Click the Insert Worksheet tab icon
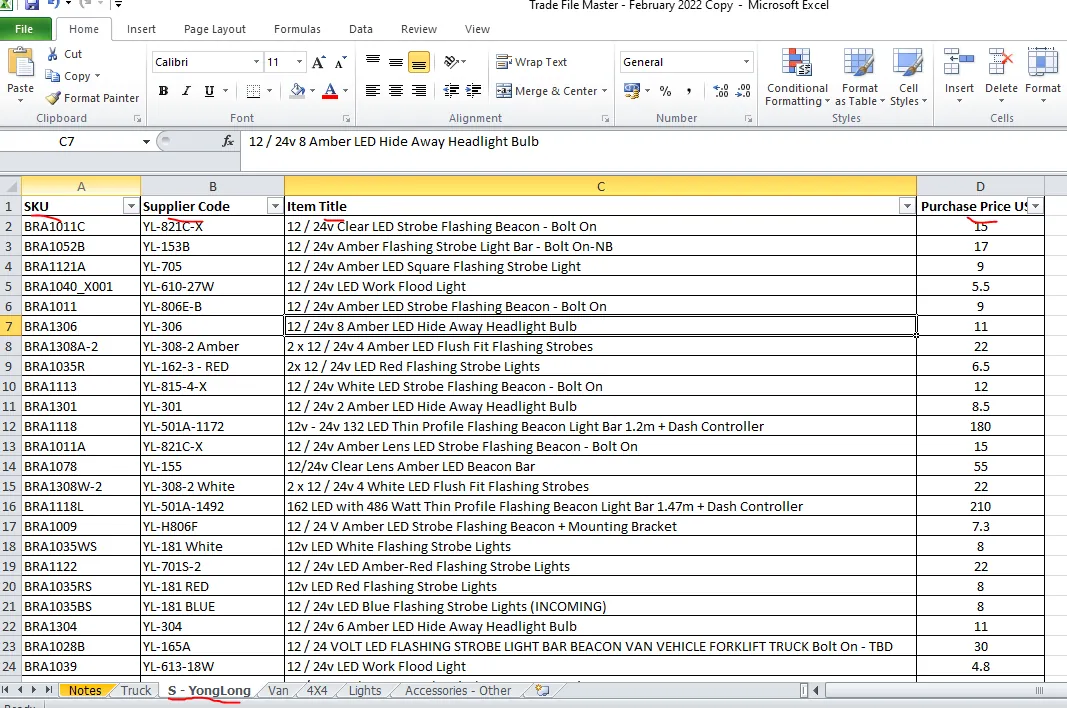 542,690
